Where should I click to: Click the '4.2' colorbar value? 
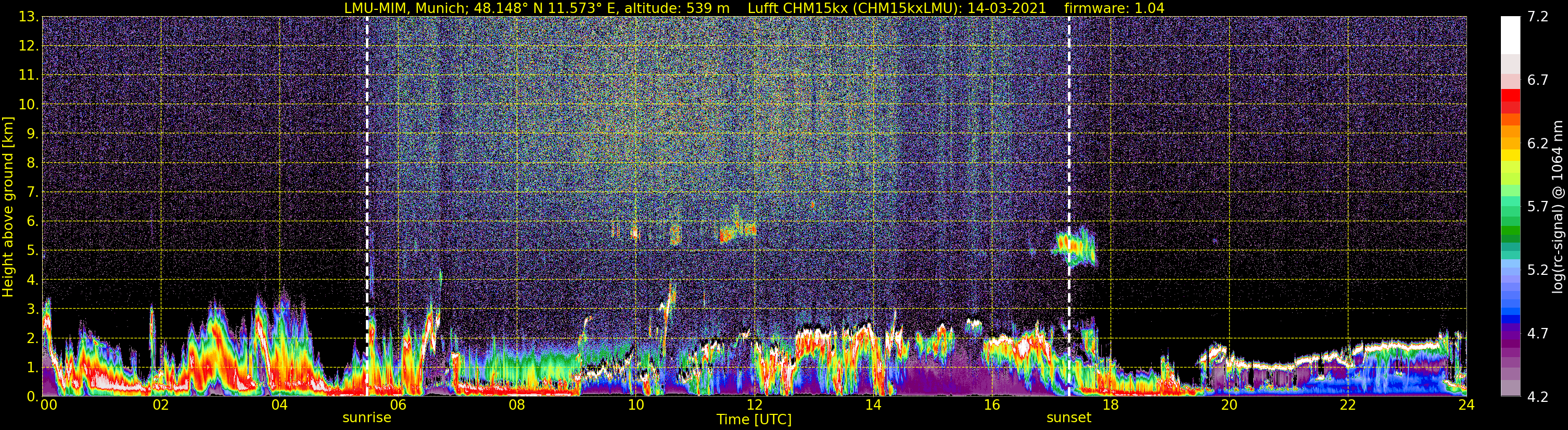[x=1538, y=397]
